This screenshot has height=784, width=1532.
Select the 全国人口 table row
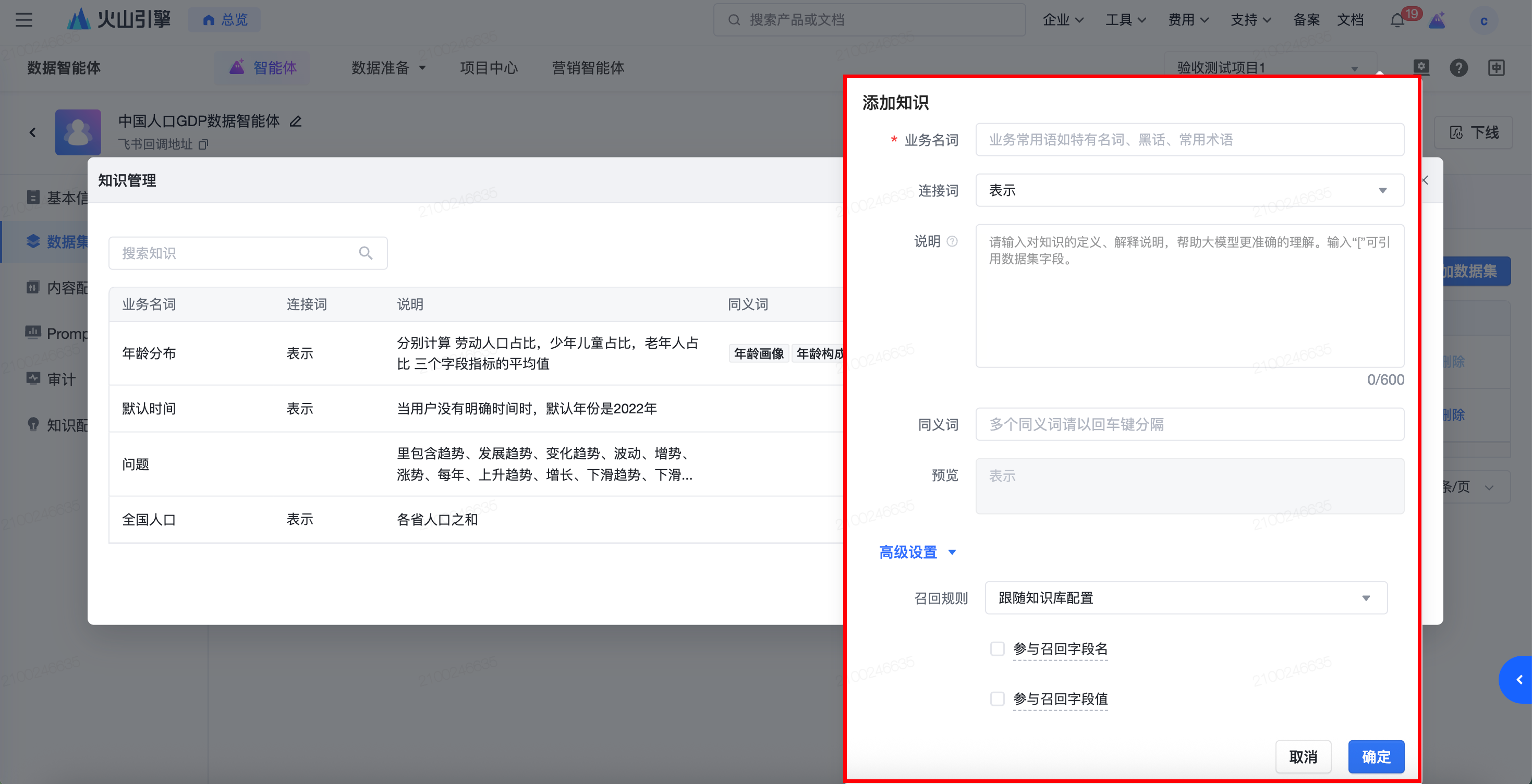tap(476, 520)
